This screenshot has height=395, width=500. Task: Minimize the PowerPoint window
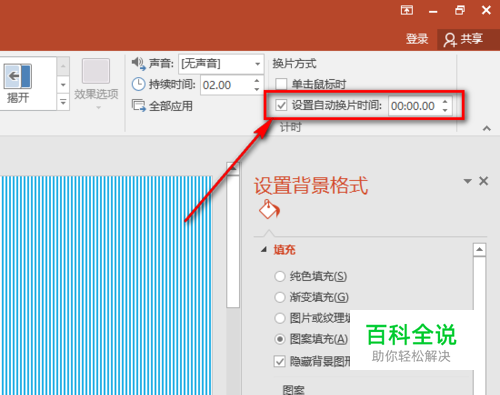click(x=433, y=11)
